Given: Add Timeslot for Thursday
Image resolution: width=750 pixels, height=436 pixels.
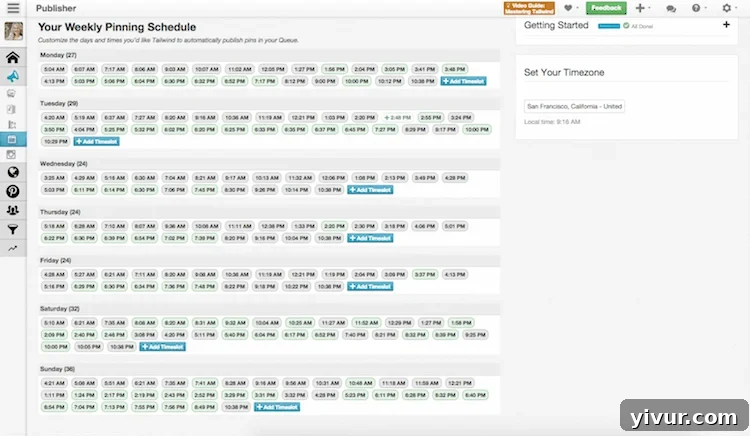Looking at the screenshot, I should [370, 238].
